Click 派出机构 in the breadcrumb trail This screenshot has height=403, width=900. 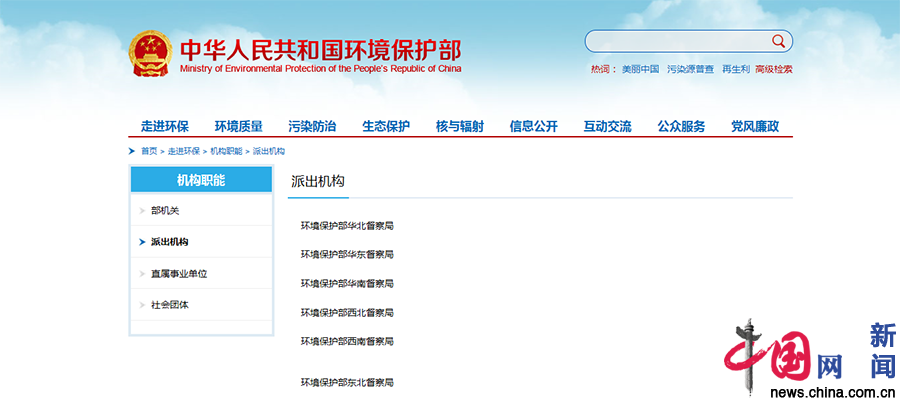tap(269, 151)
